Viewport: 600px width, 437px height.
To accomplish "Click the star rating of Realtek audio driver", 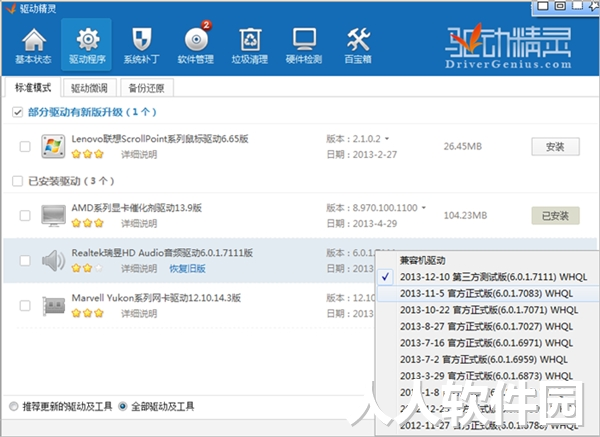I will click(x=88, y=268).
